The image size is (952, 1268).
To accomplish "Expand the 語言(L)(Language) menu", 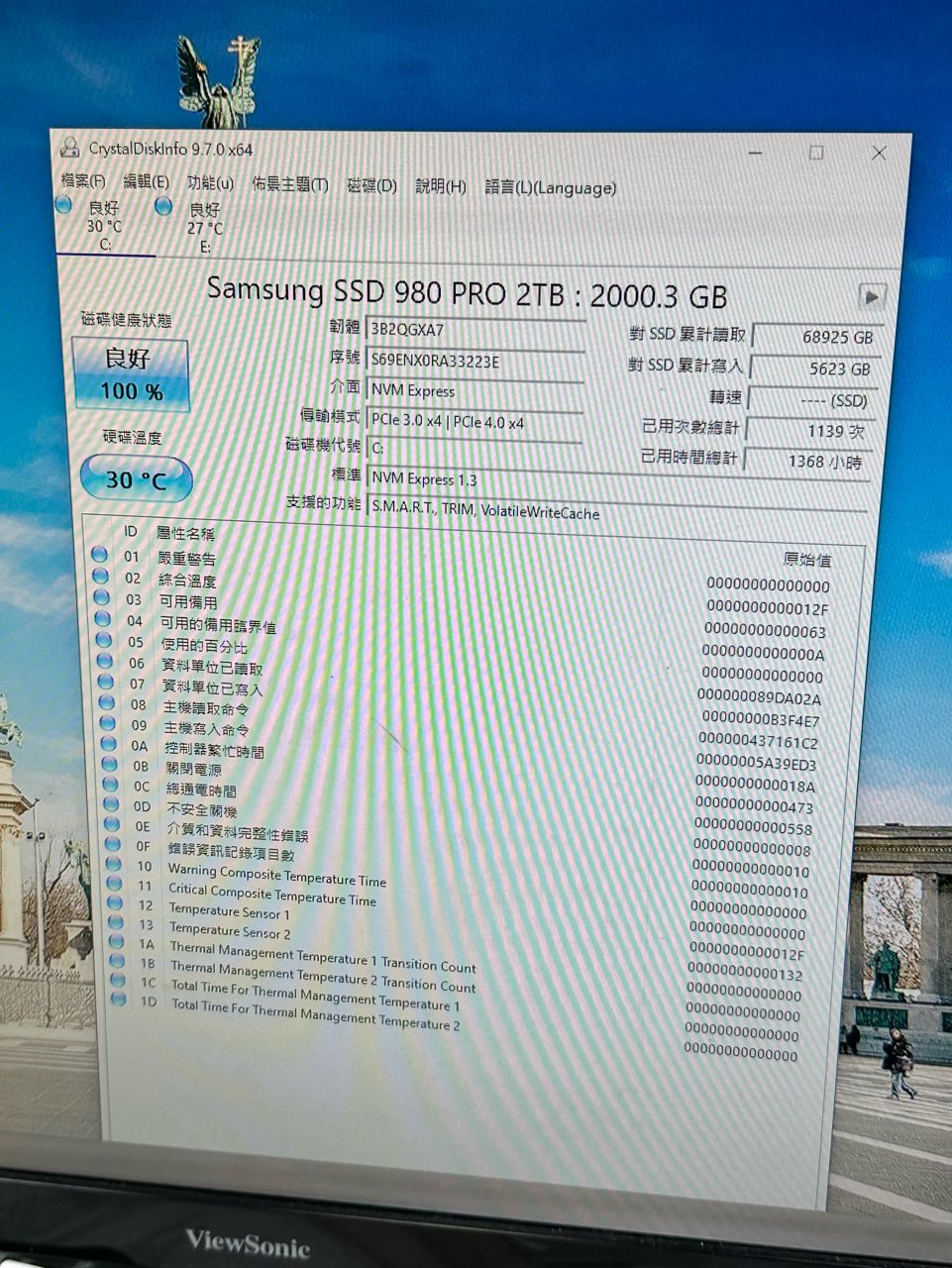I will coord(550,188).
